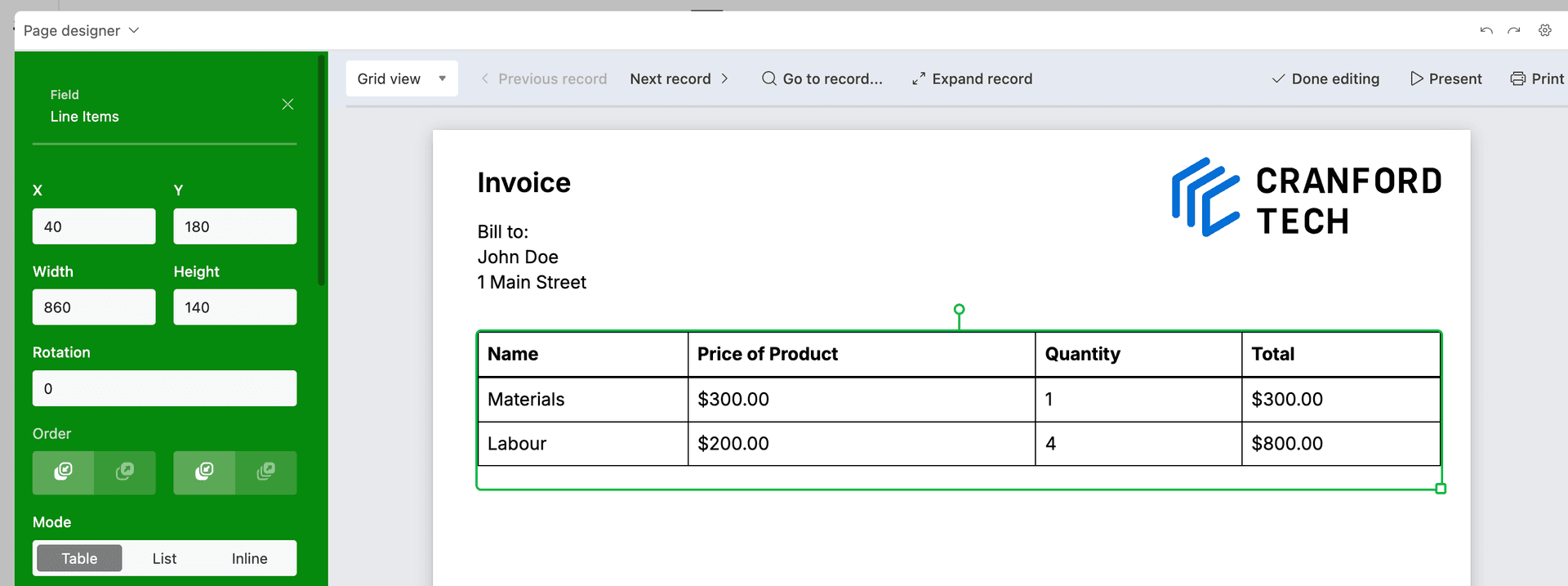Click the rotation handle above the table
This screenshot has height=586, width=1568.
960,310
